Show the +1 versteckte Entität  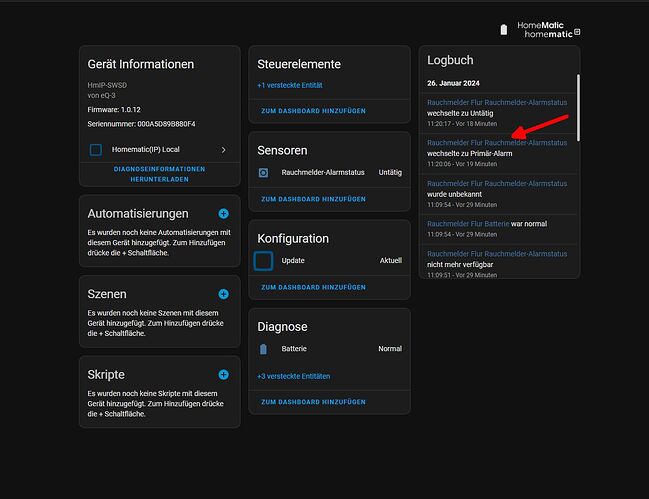tap(290, 85)
